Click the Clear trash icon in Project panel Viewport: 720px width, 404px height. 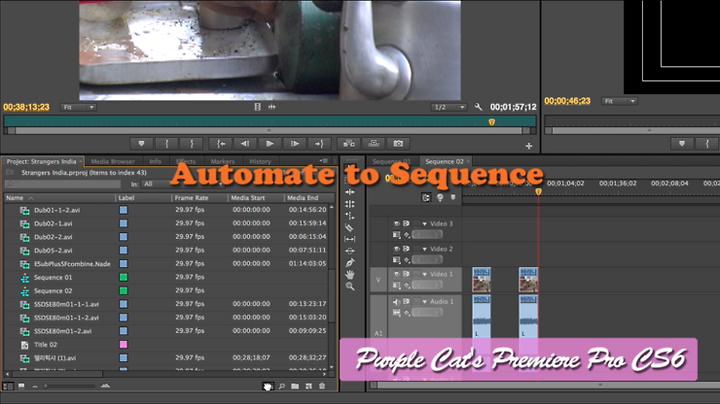tap(322, 386)
